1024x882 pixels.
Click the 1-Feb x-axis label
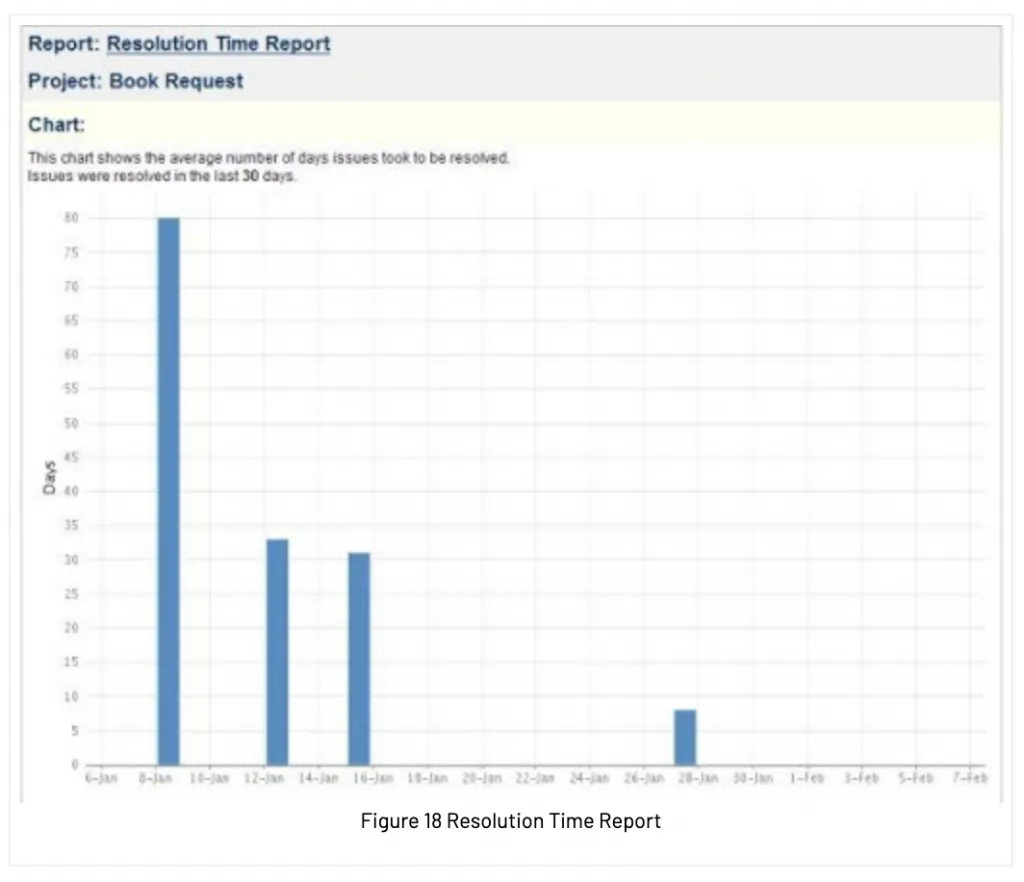tap(807, 778)
